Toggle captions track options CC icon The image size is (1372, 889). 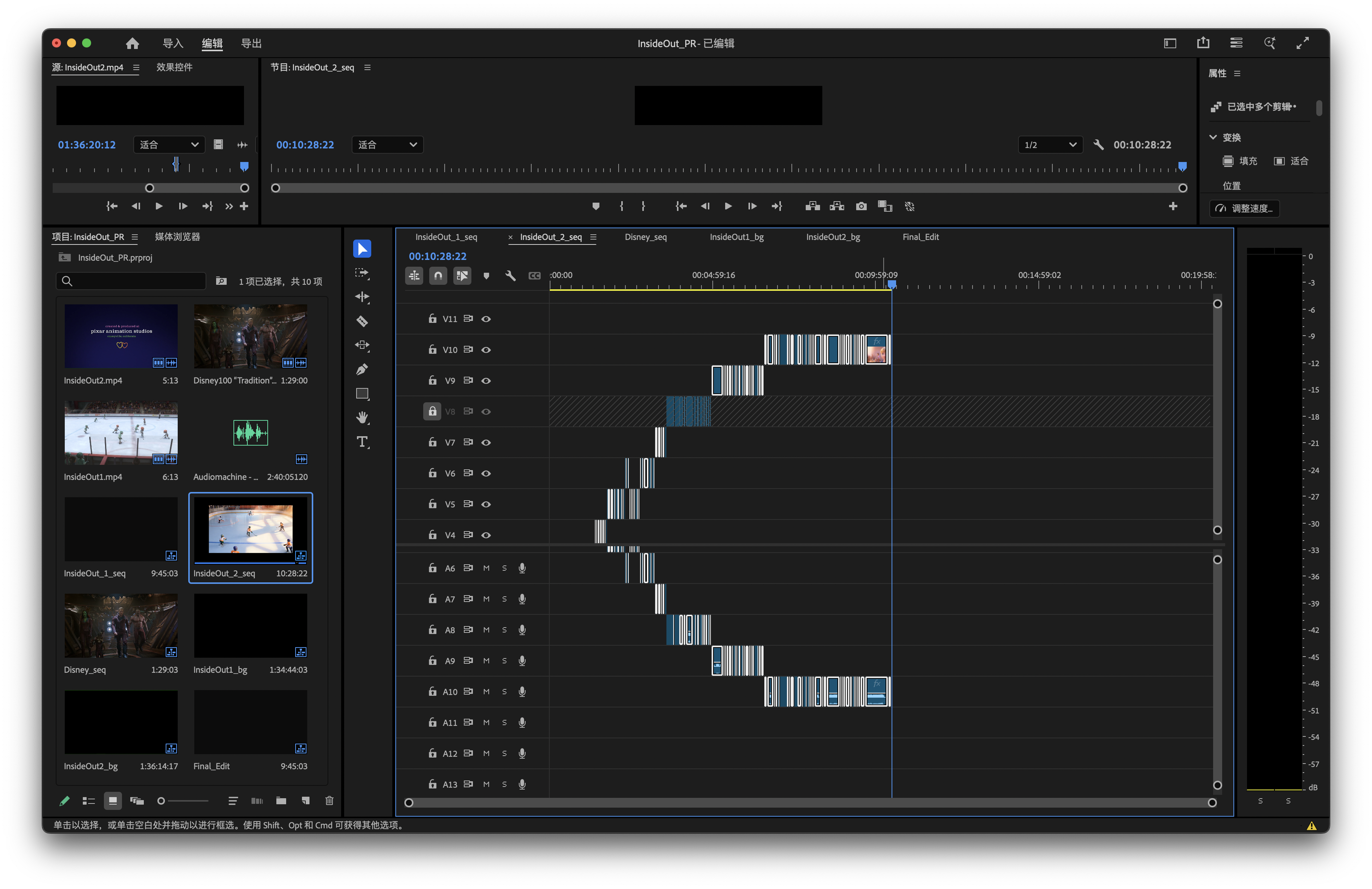pos(534,276)
